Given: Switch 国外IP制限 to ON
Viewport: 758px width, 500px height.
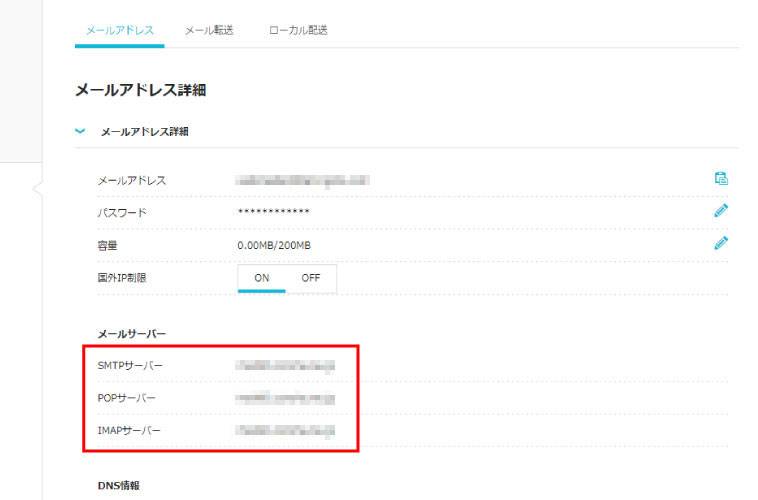Looking at the screenshot, I should (261, 277).
